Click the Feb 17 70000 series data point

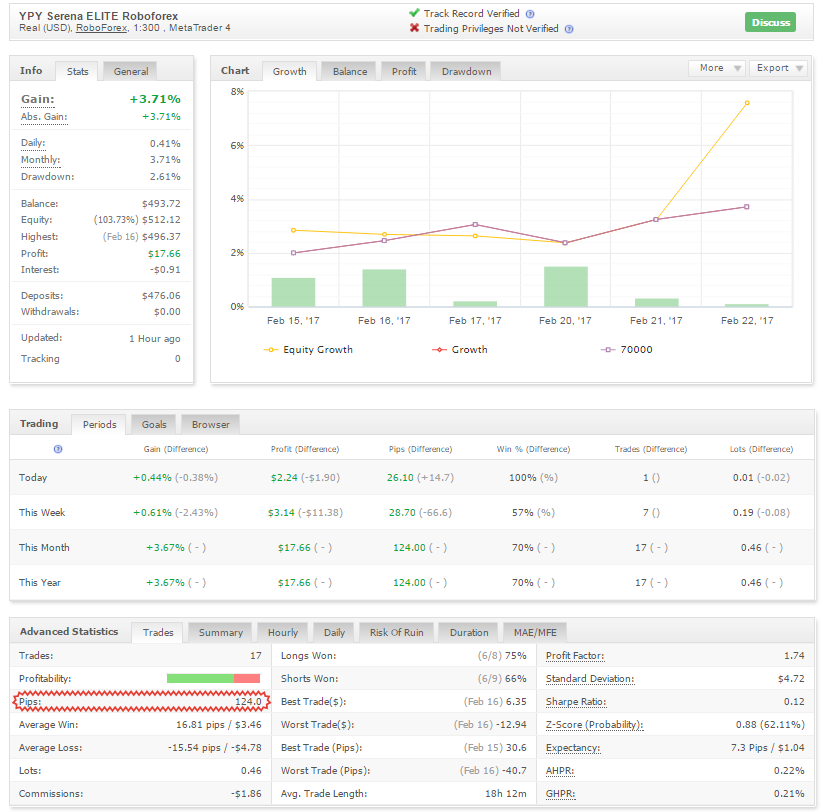(x=475, y=225)
